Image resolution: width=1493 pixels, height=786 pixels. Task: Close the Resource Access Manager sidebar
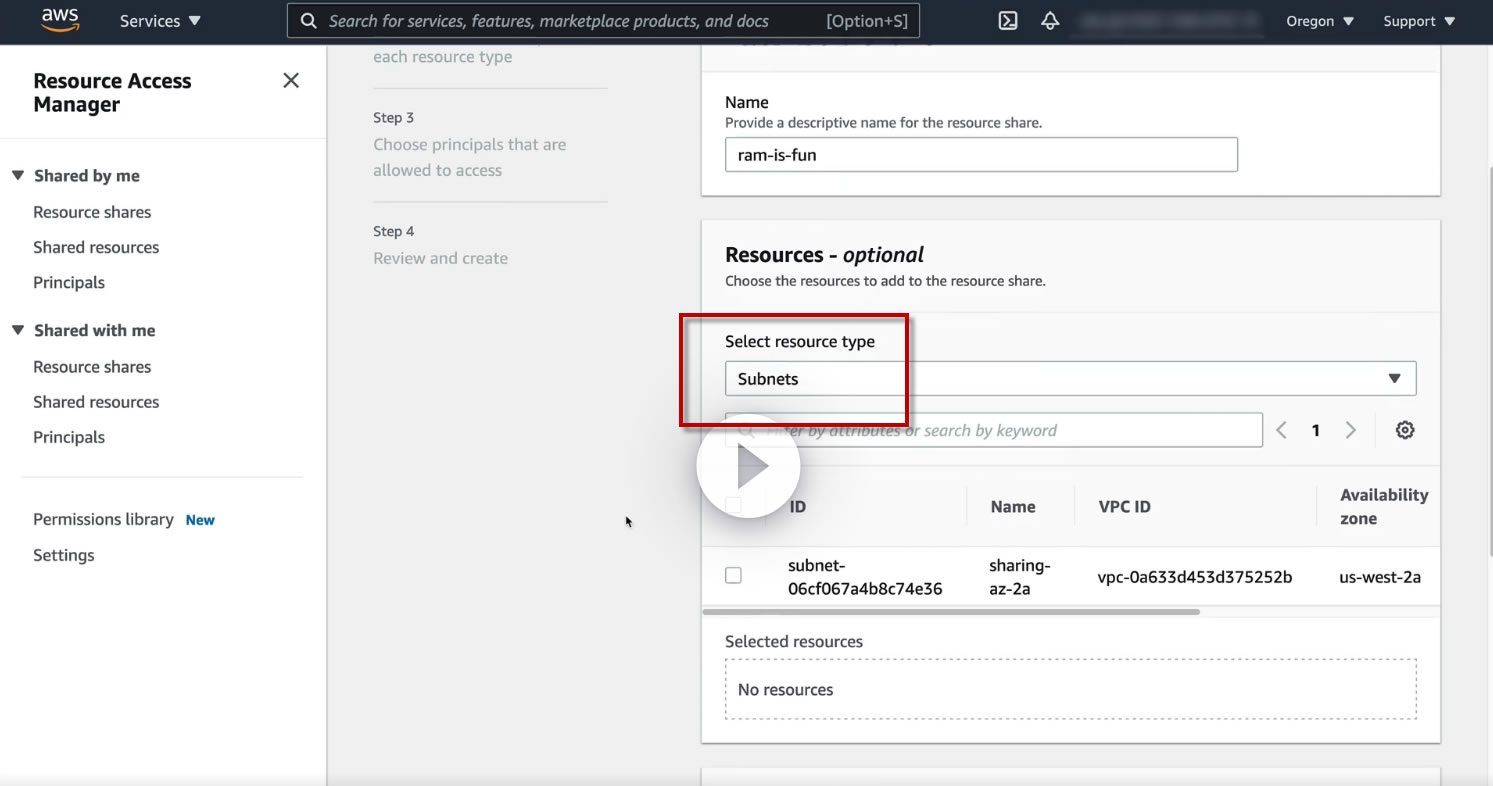pyautogui.click(x=291, y=81)
